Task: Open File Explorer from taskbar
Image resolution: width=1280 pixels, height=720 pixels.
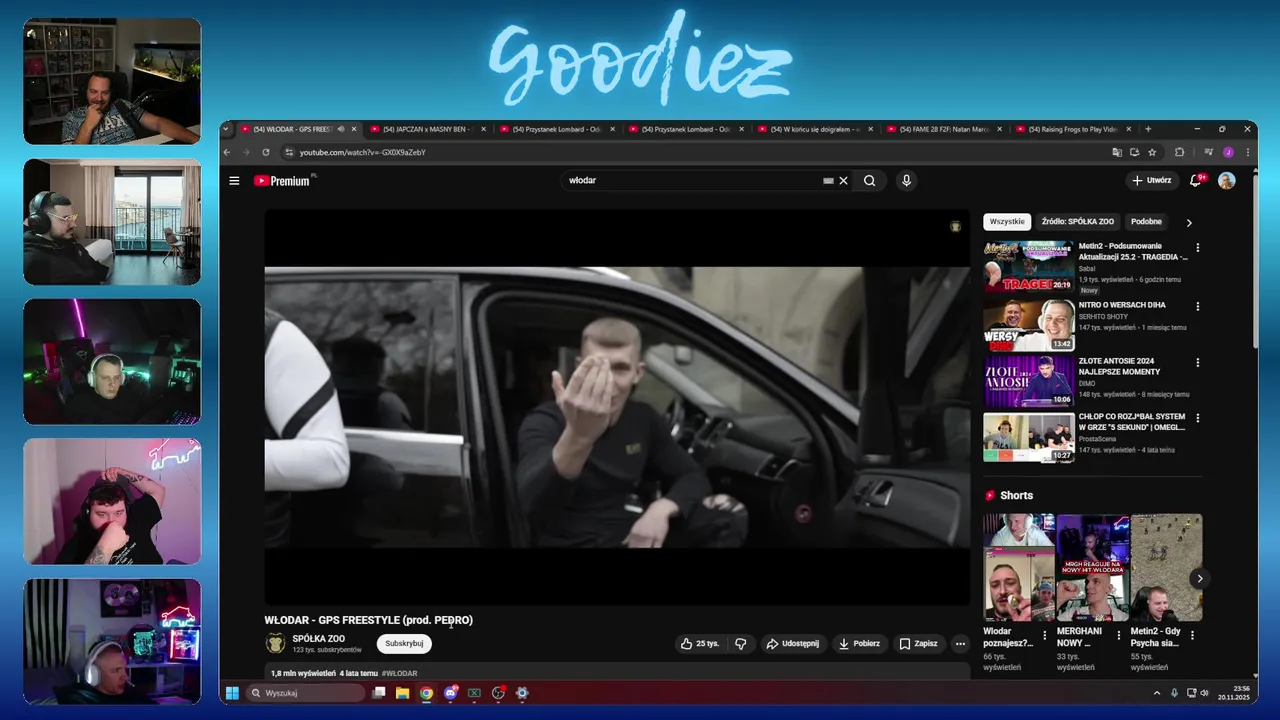Action: 403,693
